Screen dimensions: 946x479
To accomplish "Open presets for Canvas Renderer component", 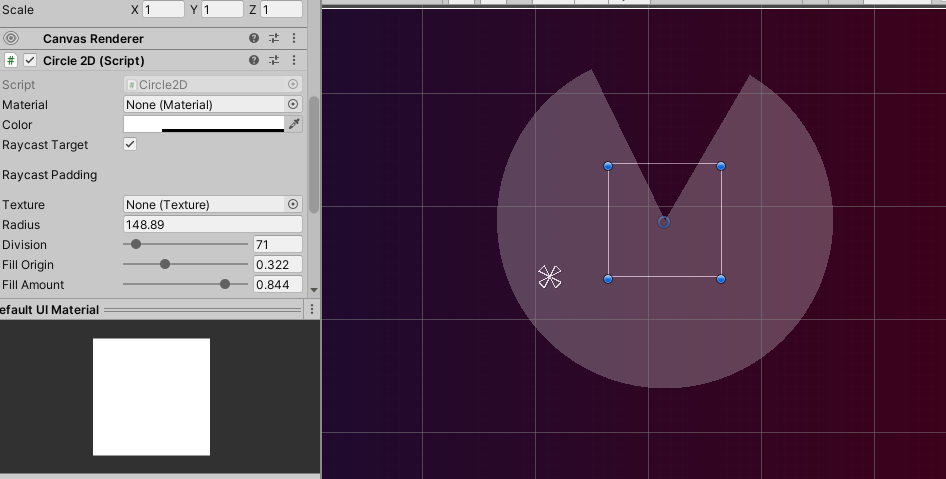I will pyautogui.click(x=274, y=38).
